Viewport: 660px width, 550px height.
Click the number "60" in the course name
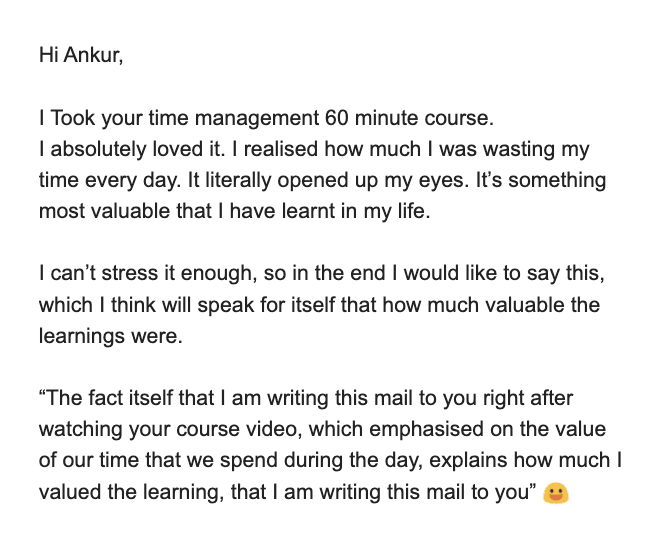337,118
